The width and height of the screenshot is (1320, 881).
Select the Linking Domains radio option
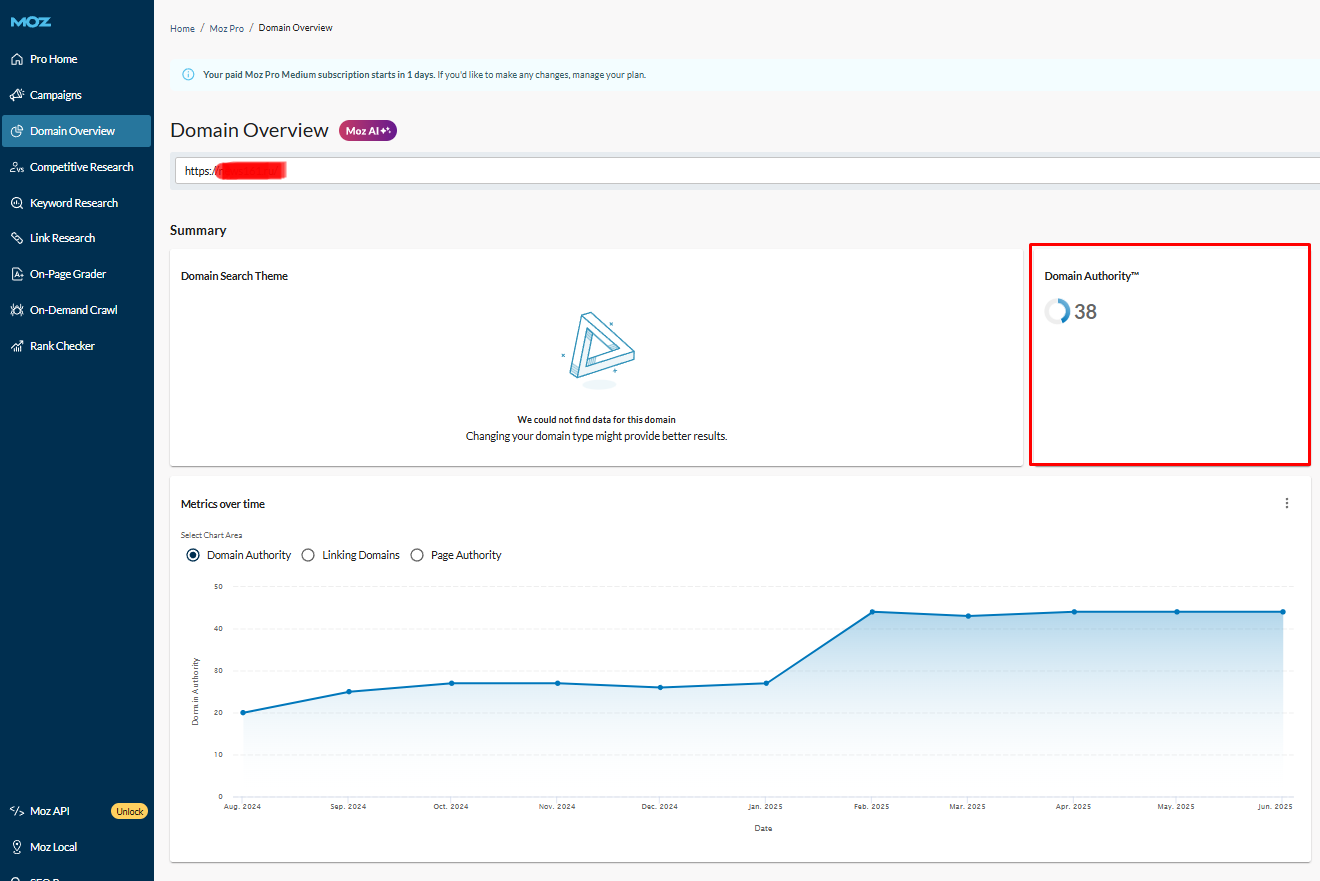(x=308, y=555)
